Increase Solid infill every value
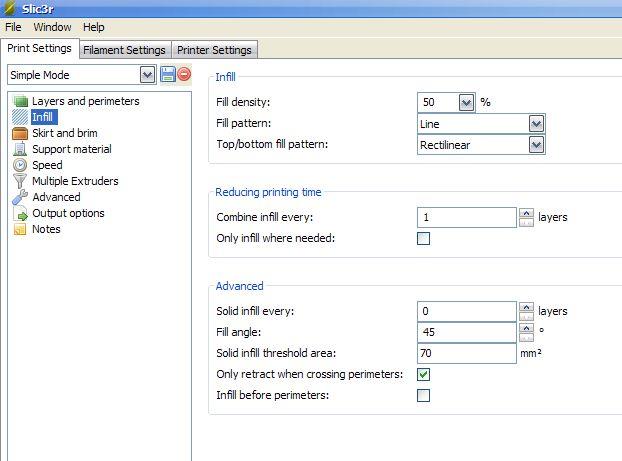 pyautogui.click(x=526, y=307)
